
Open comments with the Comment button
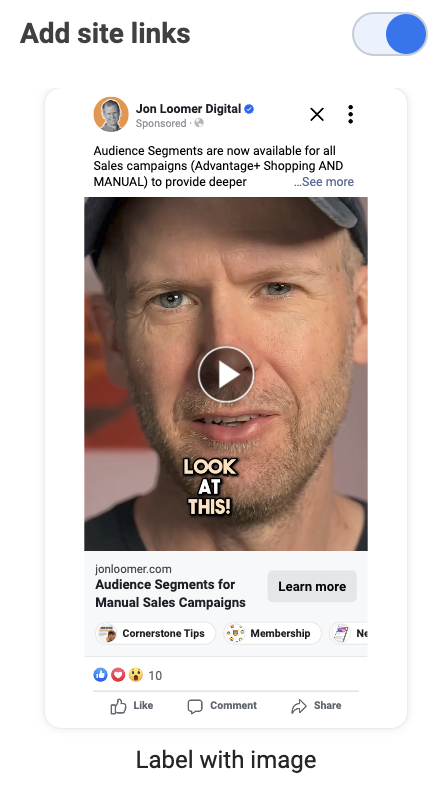tap(222, 706)
